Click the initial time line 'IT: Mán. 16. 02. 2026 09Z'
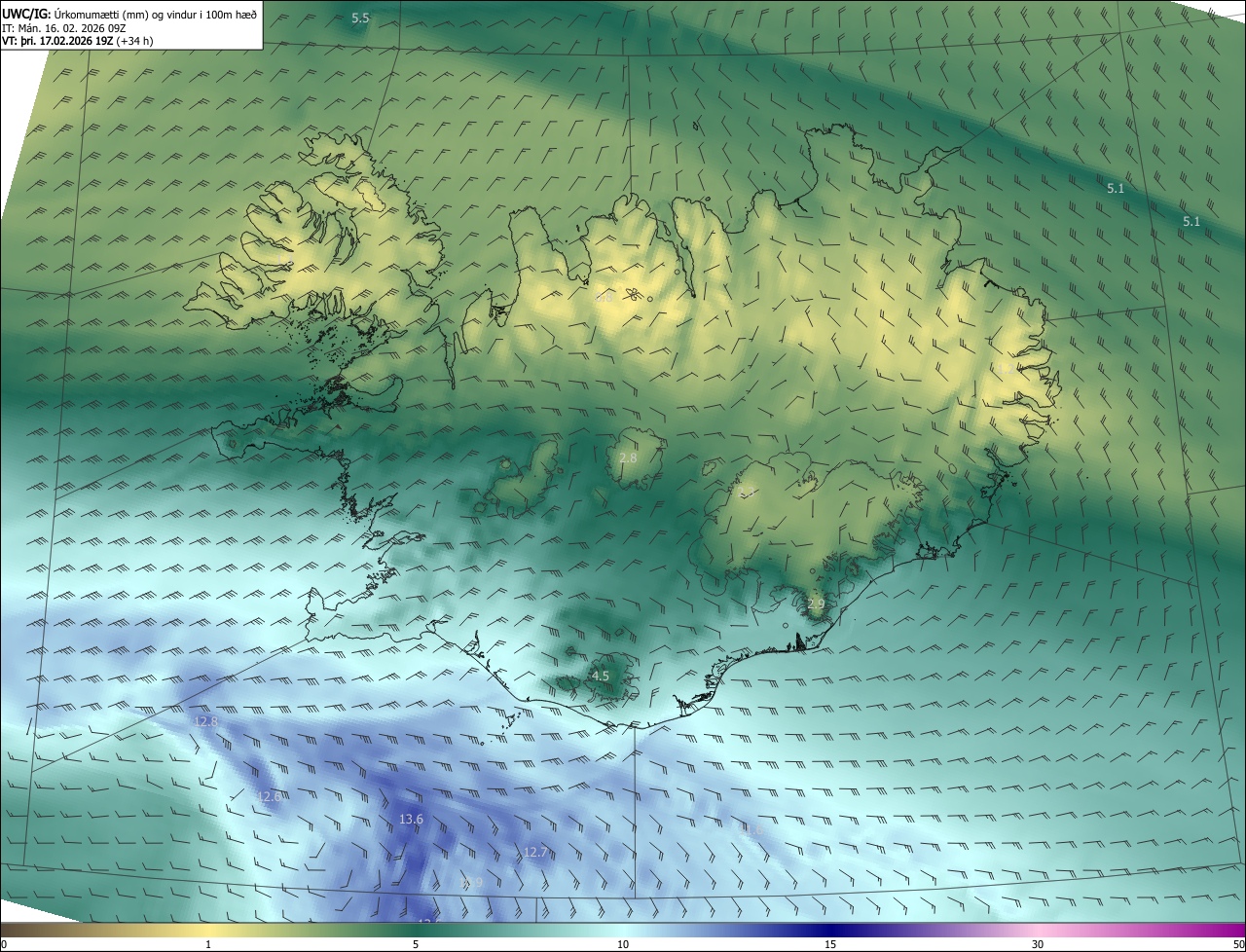The image size is (1246, 952). [x=64, y=28]
